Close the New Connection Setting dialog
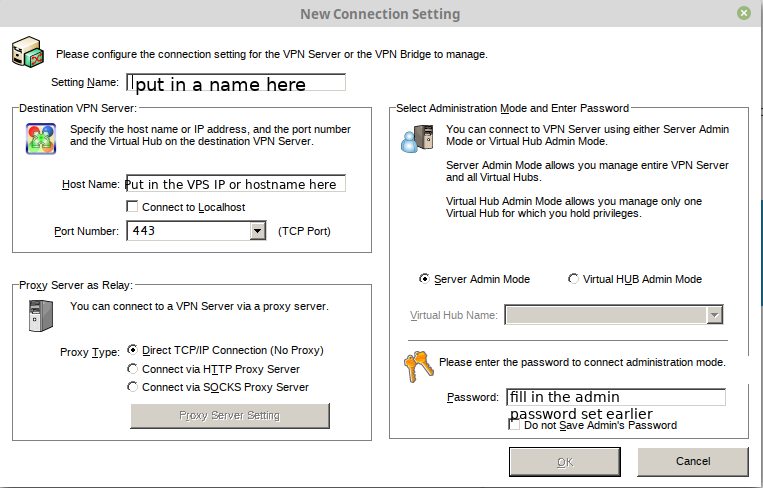This screenshot has height=488, width=763. pos(744,13)
